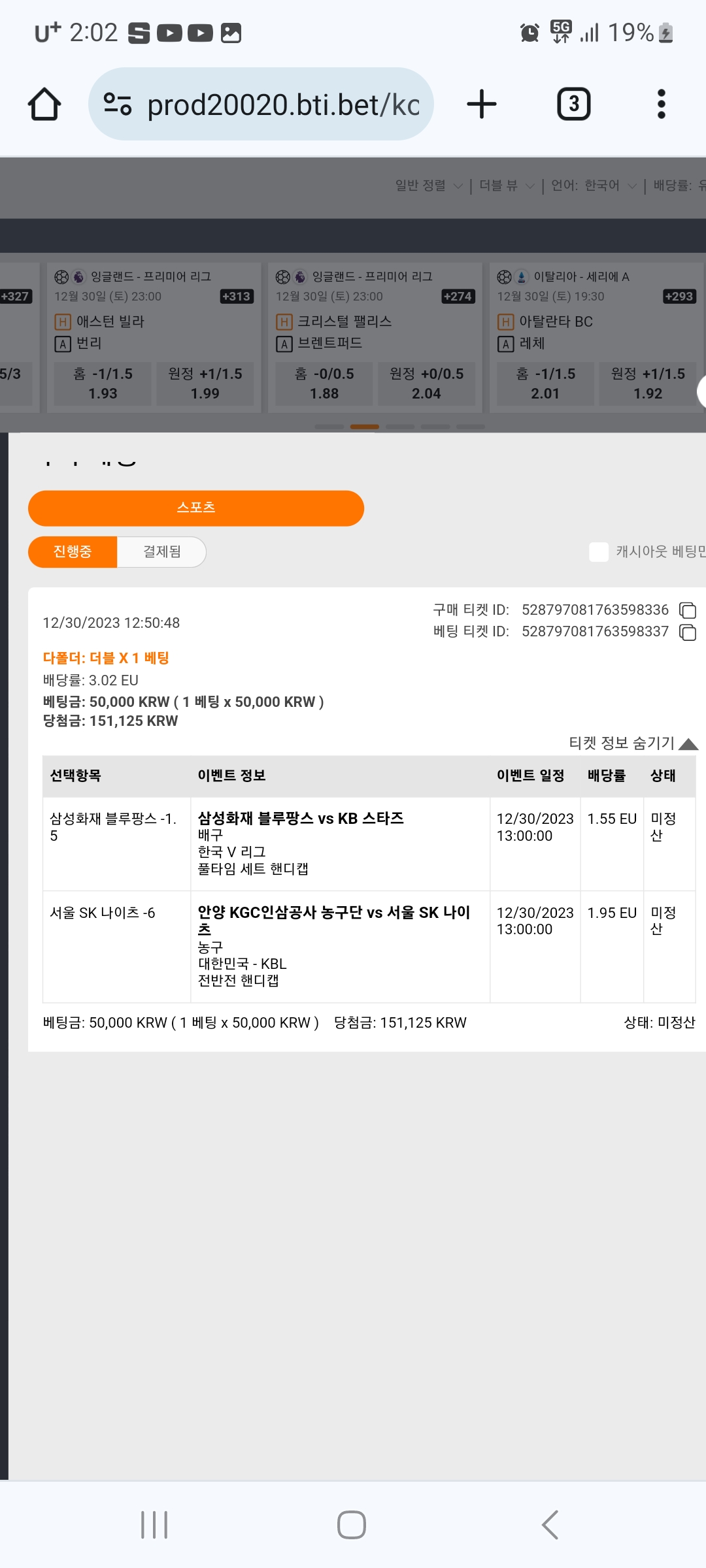Image resolution: width=706 pixels, height=1568 pixels.
Task: Copy the bet ticket ID 528797081763598337
Action: coord(688,632)
